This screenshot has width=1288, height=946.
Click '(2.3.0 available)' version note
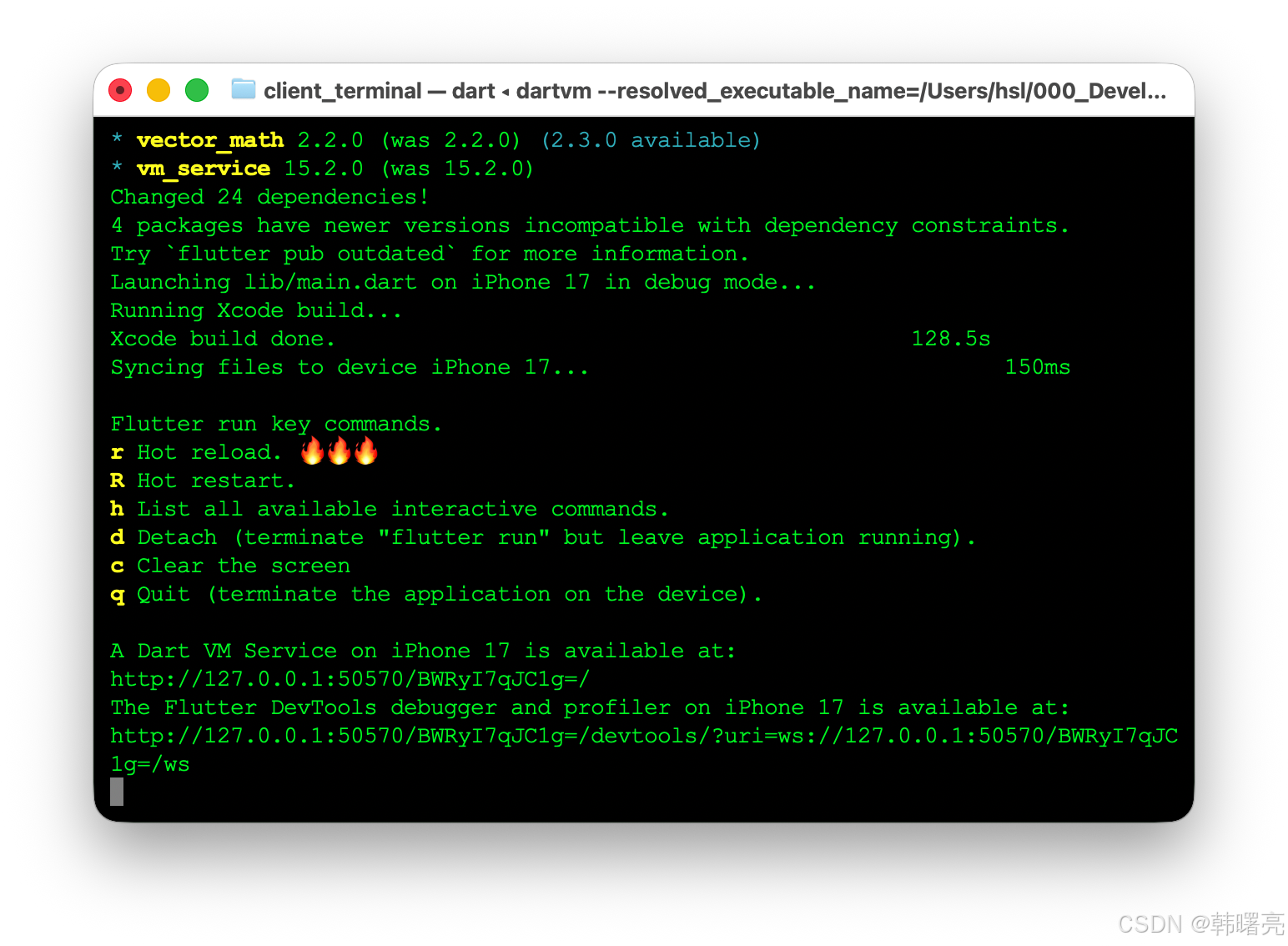pyautogui.click(x=652, y=140)
